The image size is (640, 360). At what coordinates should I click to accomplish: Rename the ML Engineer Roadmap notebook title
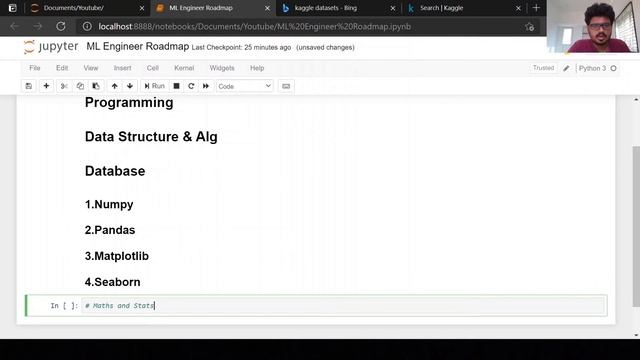coord(138,47)
